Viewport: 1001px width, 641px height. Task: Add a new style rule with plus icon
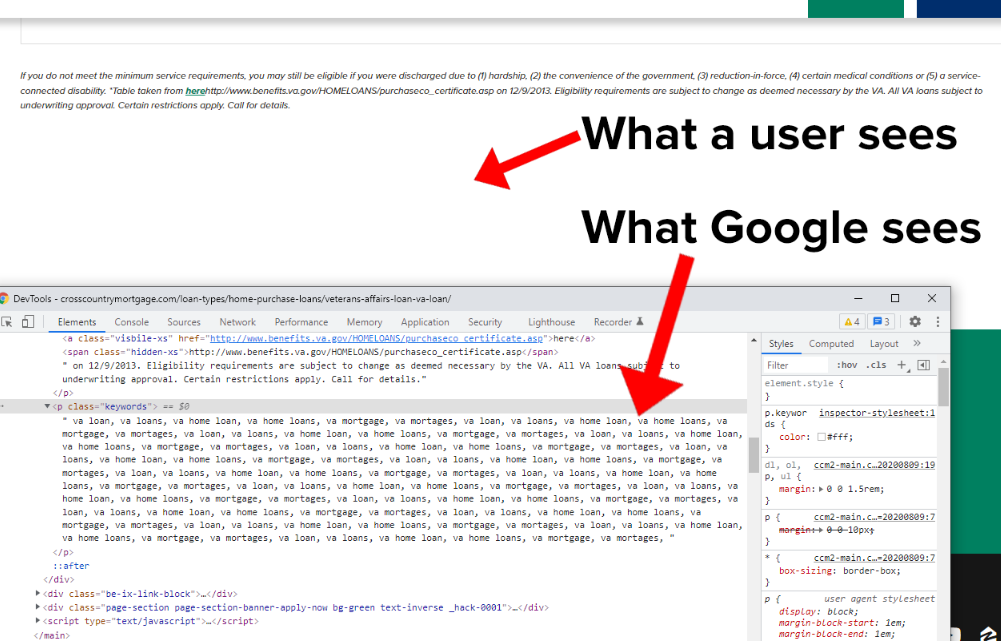(902, 365)
